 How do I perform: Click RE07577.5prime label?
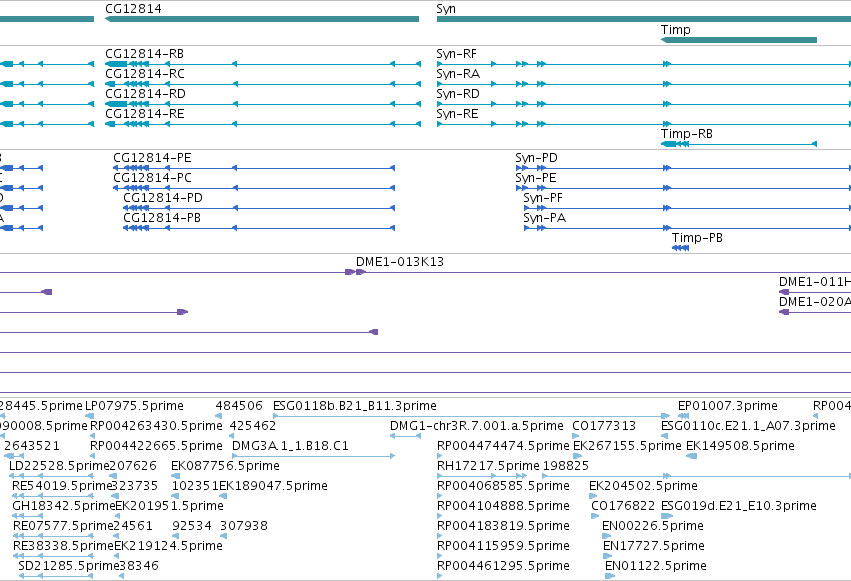[x=63, y=526]
